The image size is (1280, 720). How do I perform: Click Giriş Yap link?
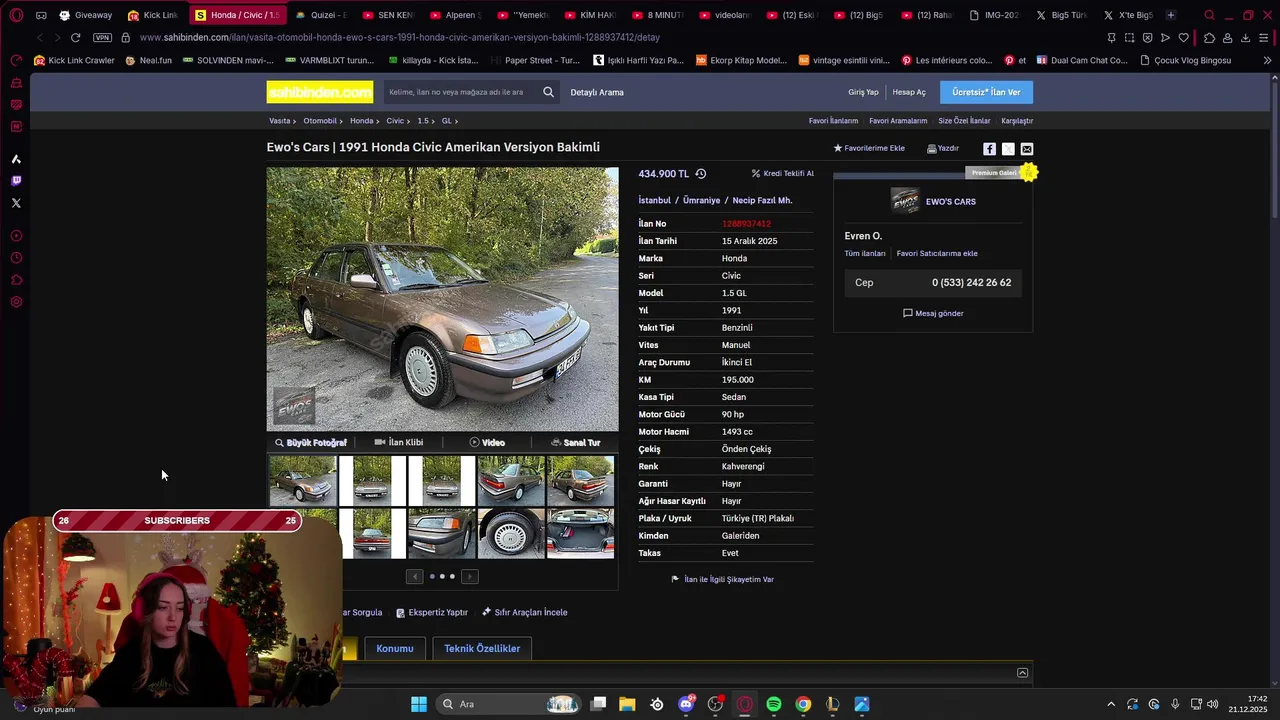click(863, 92)
